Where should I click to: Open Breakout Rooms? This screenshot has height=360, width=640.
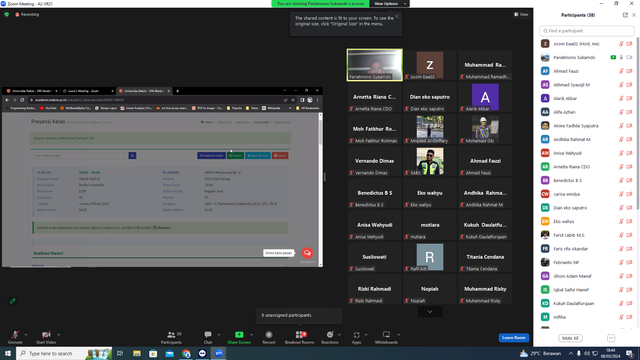(299, 337)
